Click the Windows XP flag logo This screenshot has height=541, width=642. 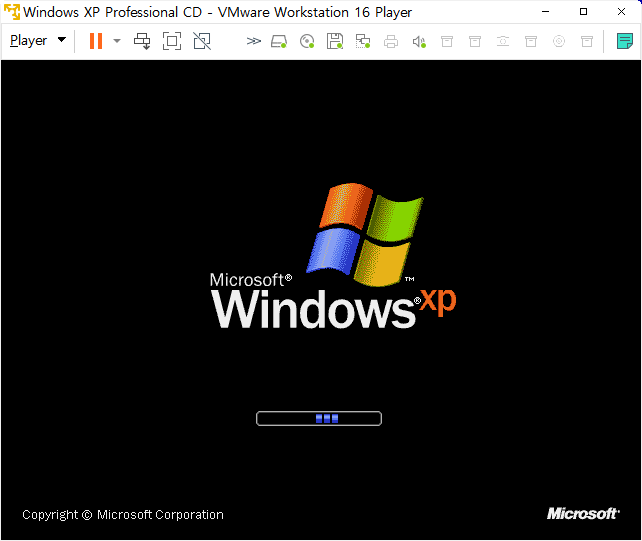(365, 234)
